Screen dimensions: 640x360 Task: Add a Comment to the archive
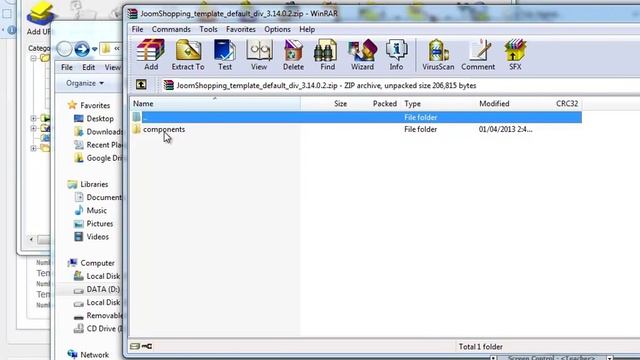(x=478, y=54)
